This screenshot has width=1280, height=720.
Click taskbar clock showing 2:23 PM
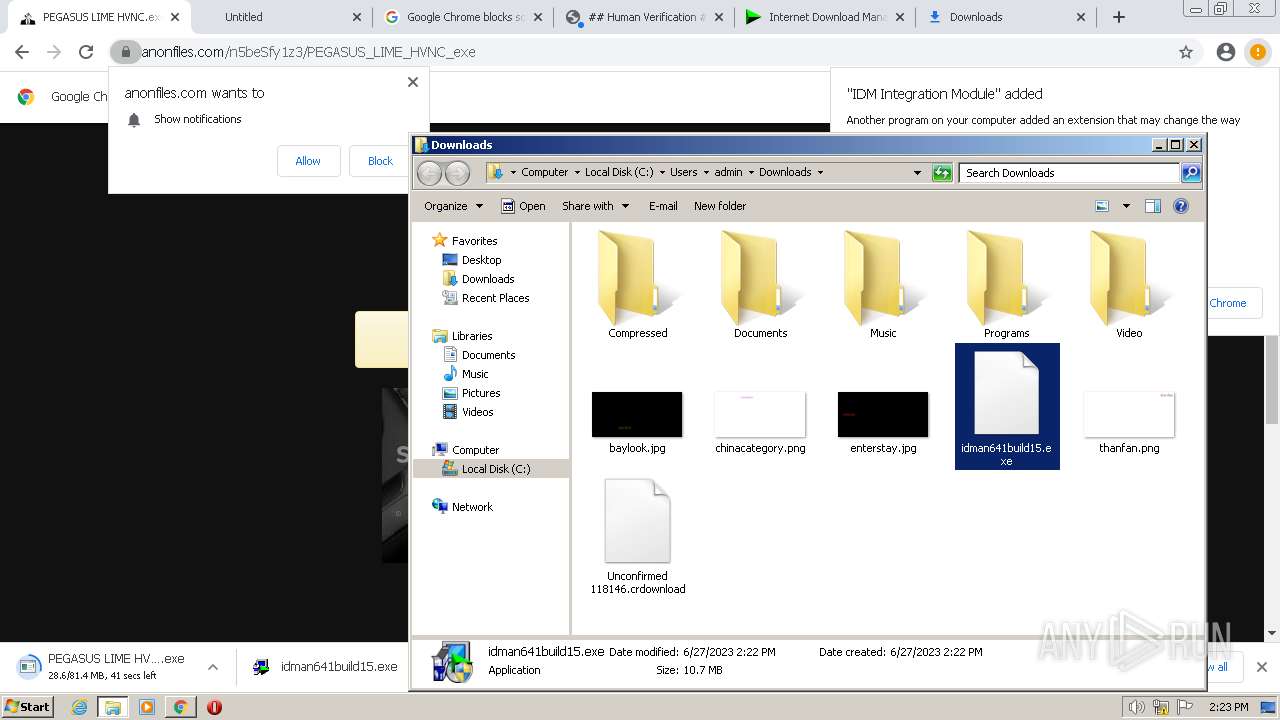tap(1228, 707)
